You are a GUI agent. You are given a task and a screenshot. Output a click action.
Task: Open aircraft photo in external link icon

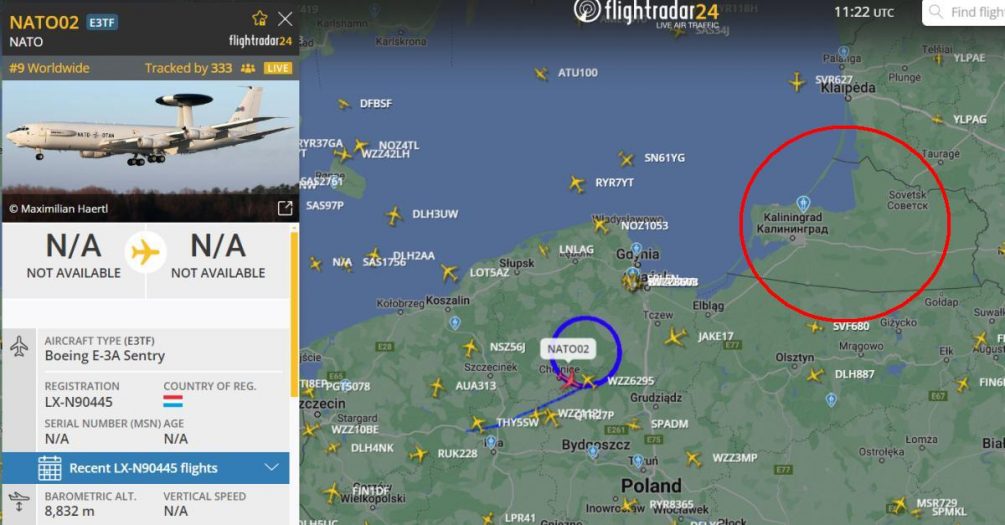point(285,208)
